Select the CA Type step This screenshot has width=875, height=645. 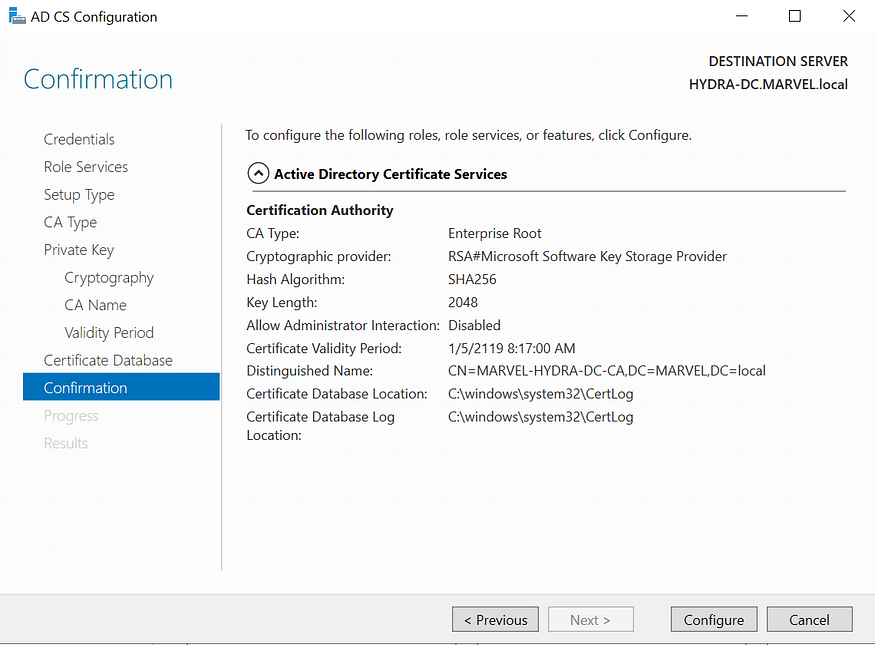[x=70, y=222]
